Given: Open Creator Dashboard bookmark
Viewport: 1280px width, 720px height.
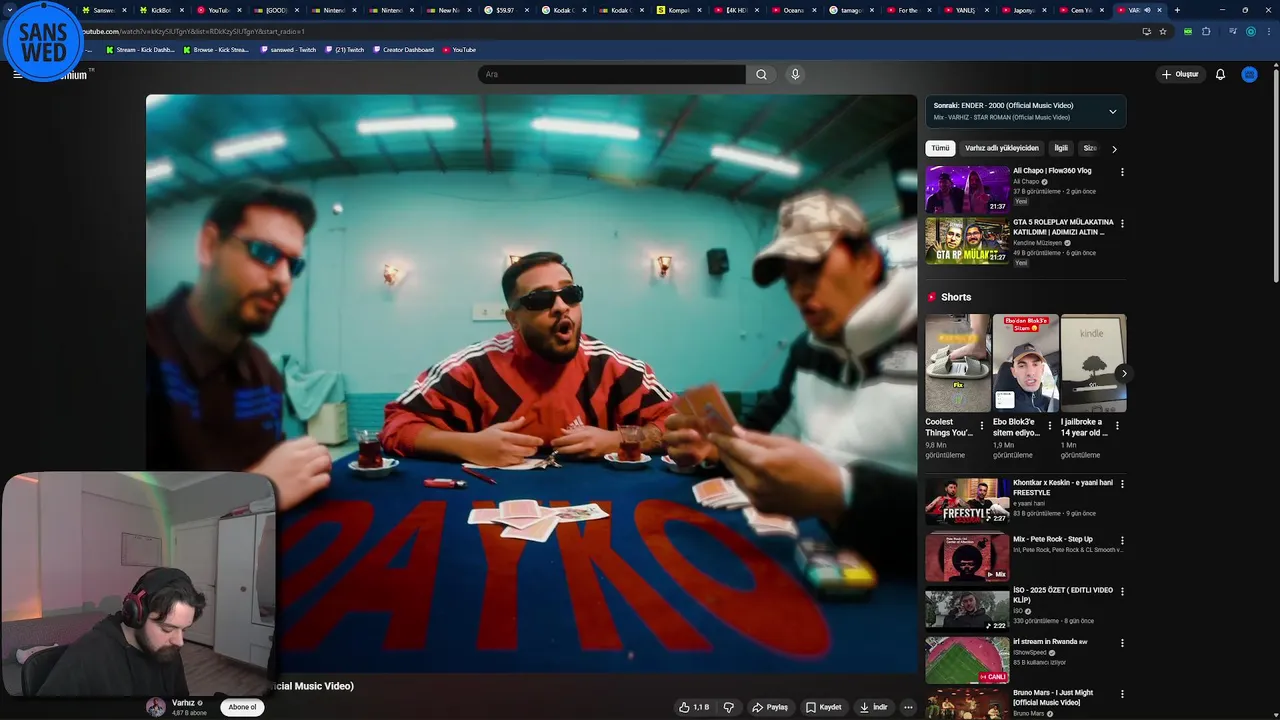Looking at the screenshot, I should coord(404,49).
